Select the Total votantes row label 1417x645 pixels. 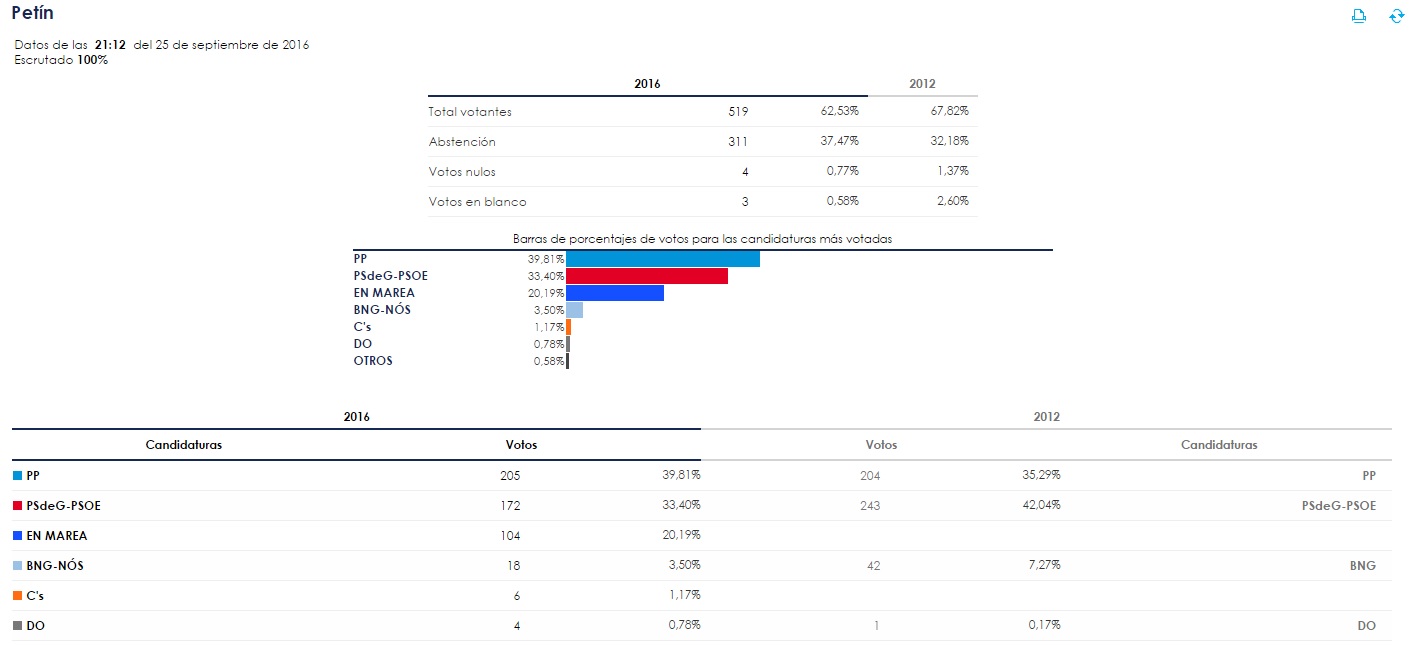point(470,112)
